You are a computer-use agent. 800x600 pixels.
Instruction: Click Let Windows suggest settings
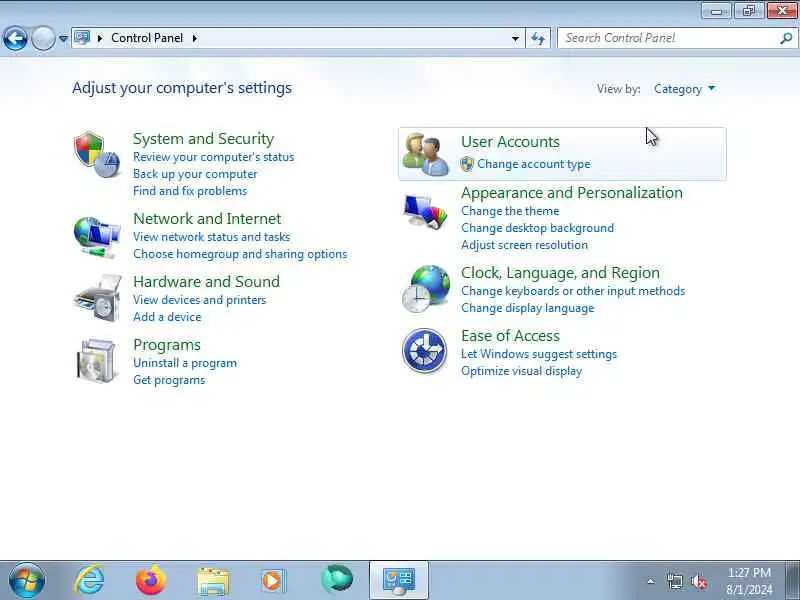click(x=539, y=354)
